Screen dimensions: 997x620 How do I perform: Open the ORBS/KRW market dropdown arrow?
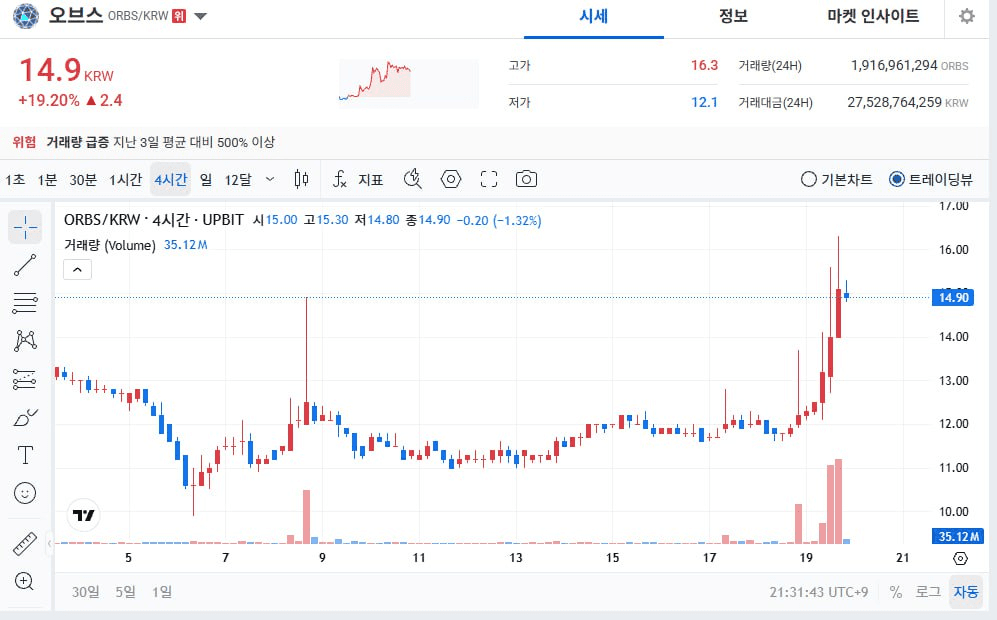[x=201, y=17]
